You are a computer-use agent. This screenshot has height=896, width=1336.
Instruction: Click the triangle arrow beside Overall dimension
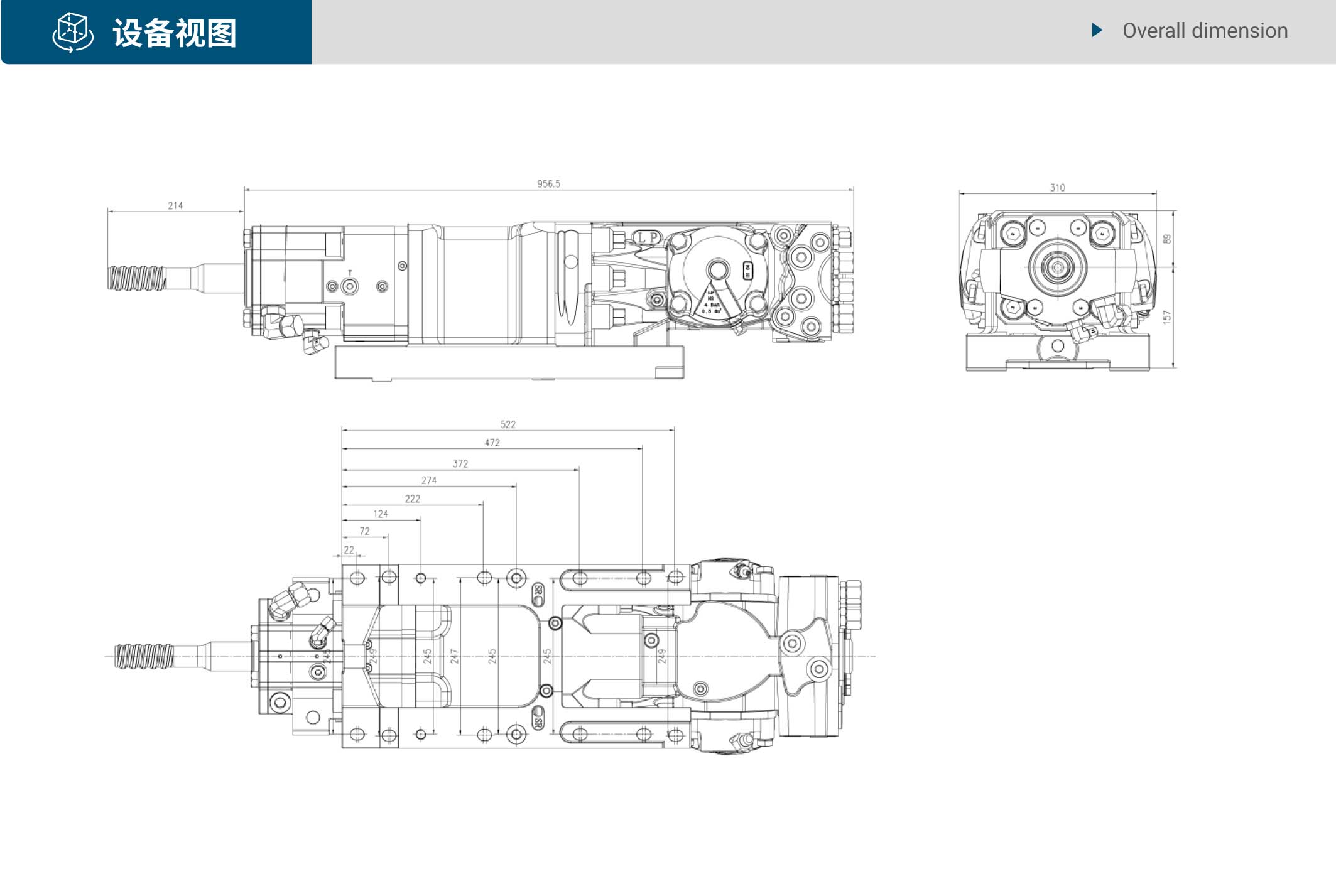pos(1097,30)
